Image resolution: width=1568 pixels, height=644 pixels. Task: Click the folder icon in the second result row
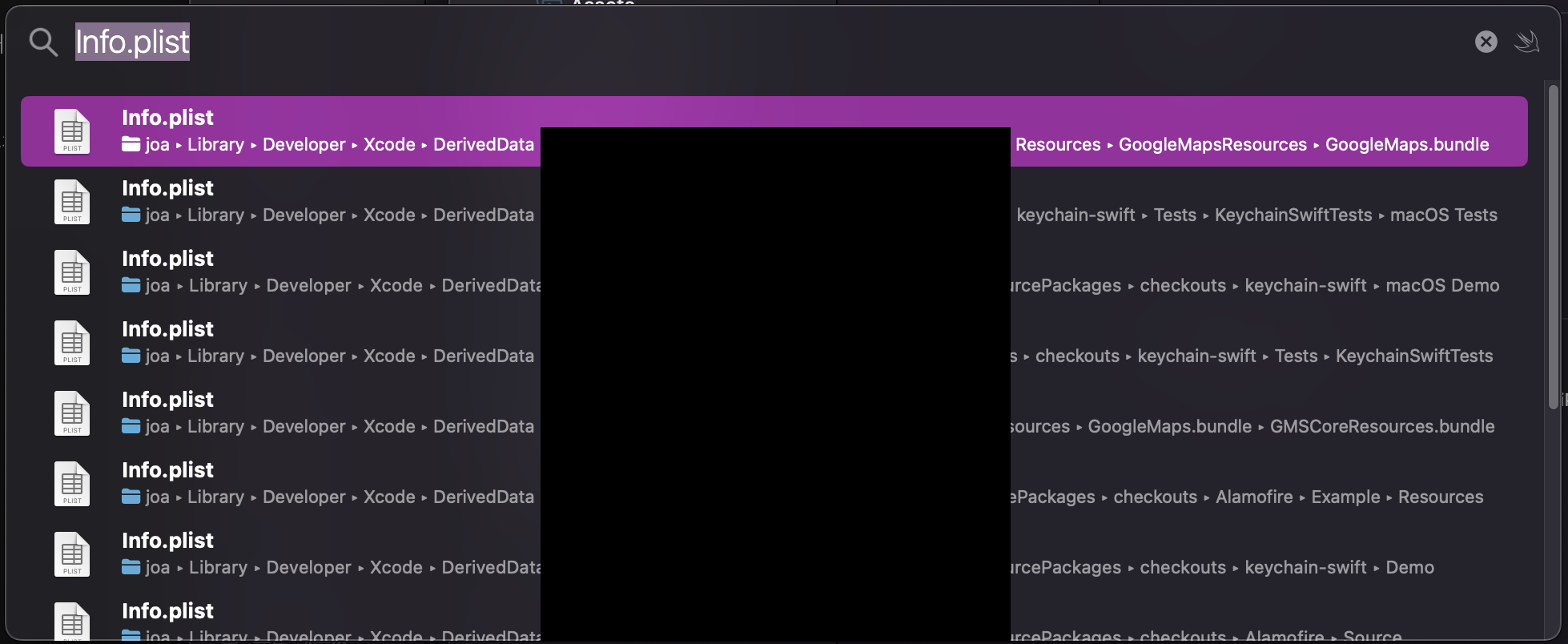click(x=131, y=215)
